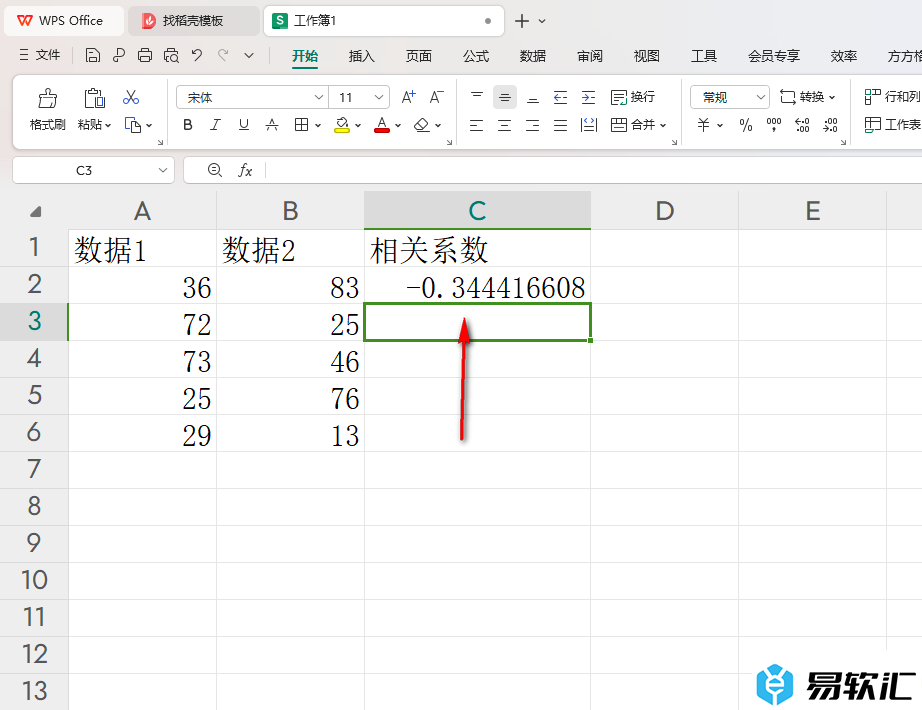Viewport: 922px width, 710px height.
Task: Open Print Preview icon
Action: 171,55
